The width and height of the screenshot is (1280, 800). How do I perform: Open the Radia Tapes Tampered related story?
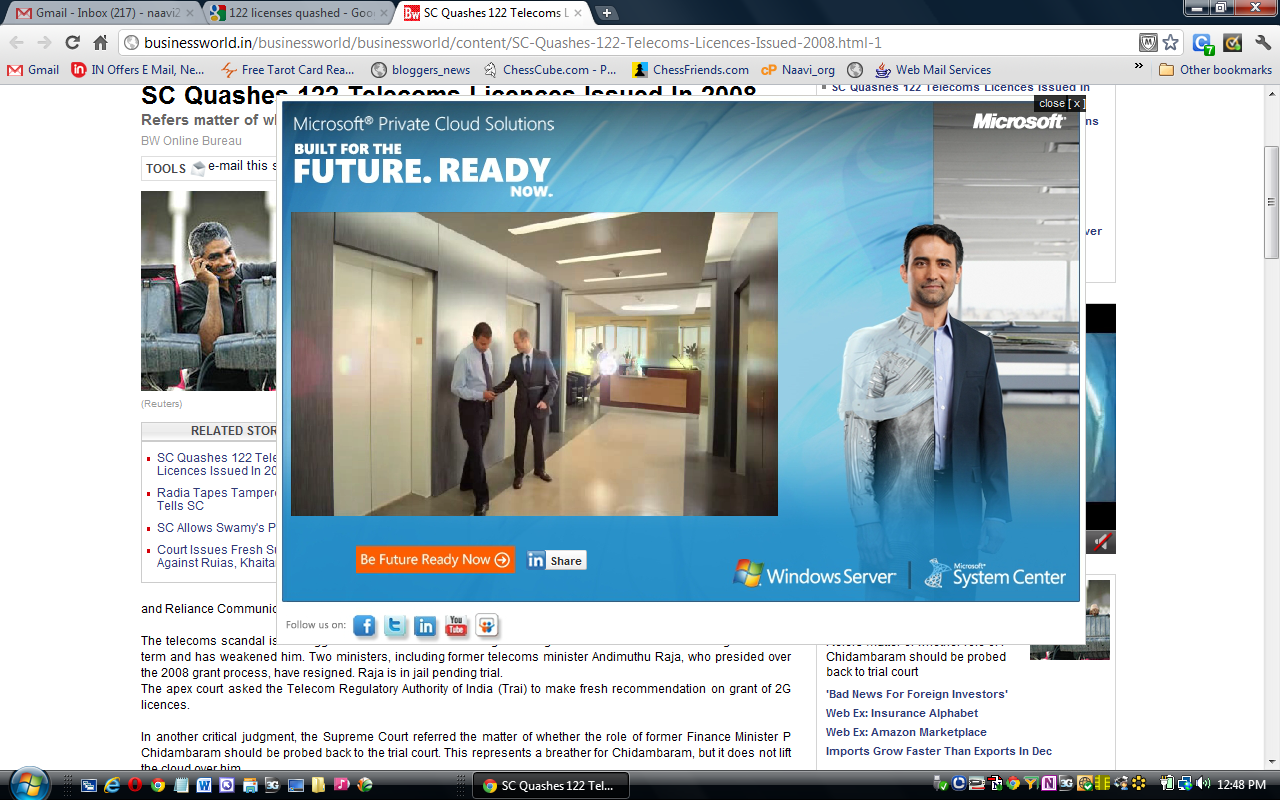coord(216,499)
